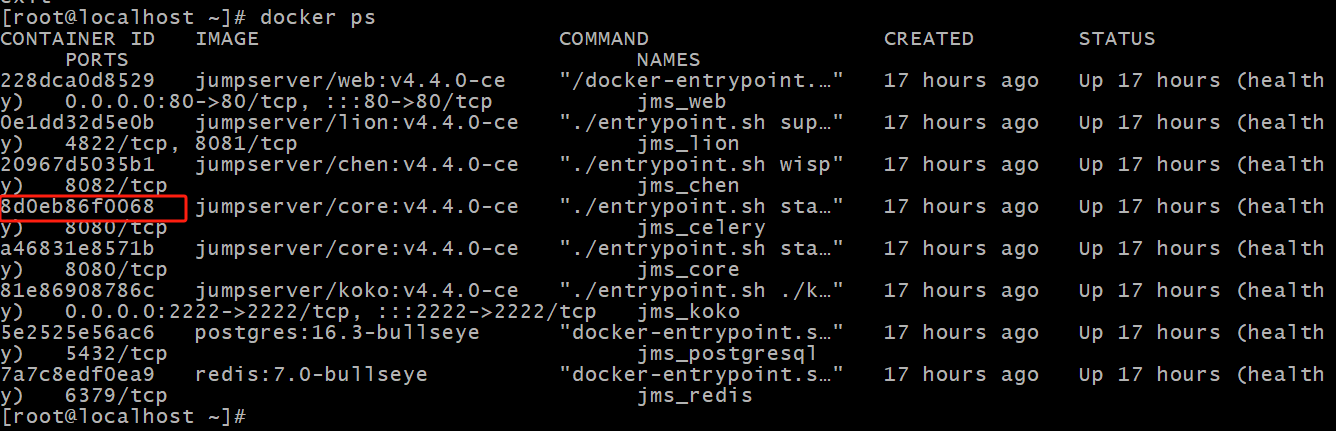
Task: Click container ID 5e2525e56ac6
Action: (x=78, y=333)
